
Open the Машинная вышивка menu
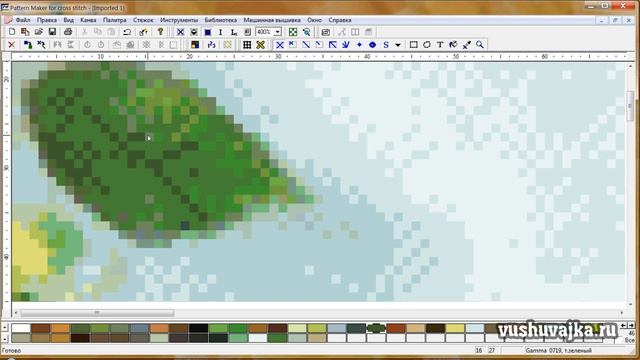coord(272,20)
